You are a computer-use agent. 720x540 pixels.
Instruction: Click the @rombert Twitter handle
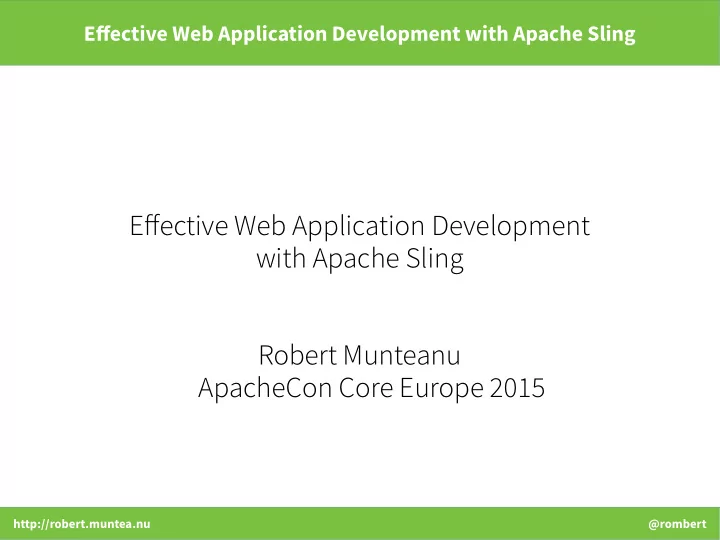[x=677, y=524]
